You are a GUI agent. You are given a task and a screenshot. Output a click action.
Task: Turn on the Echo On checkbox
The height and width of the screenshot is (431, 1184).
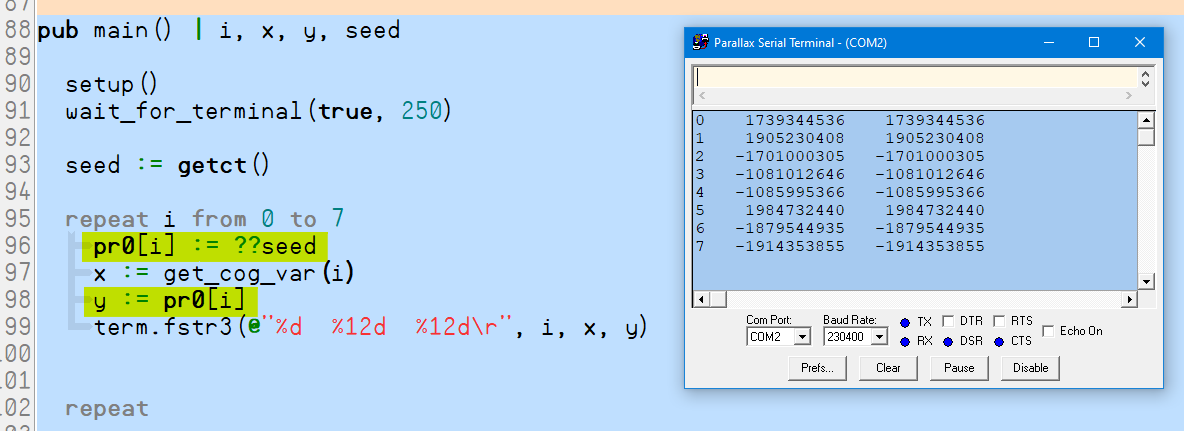[1048, 331]
